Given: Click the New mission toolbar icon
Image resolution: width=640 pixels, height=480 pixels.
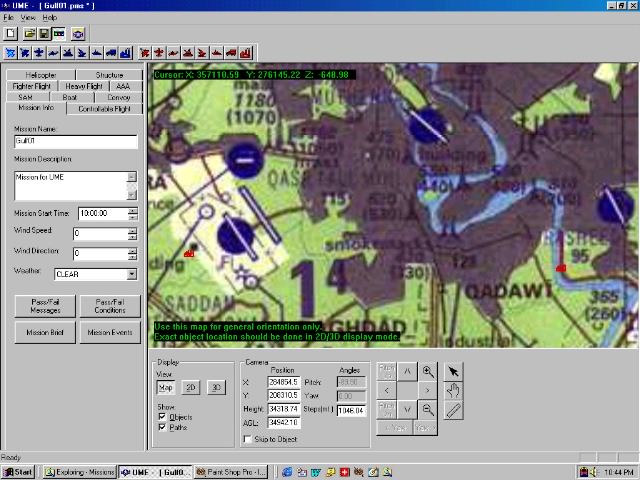Looking at the screenshot, I should point(11,34).
